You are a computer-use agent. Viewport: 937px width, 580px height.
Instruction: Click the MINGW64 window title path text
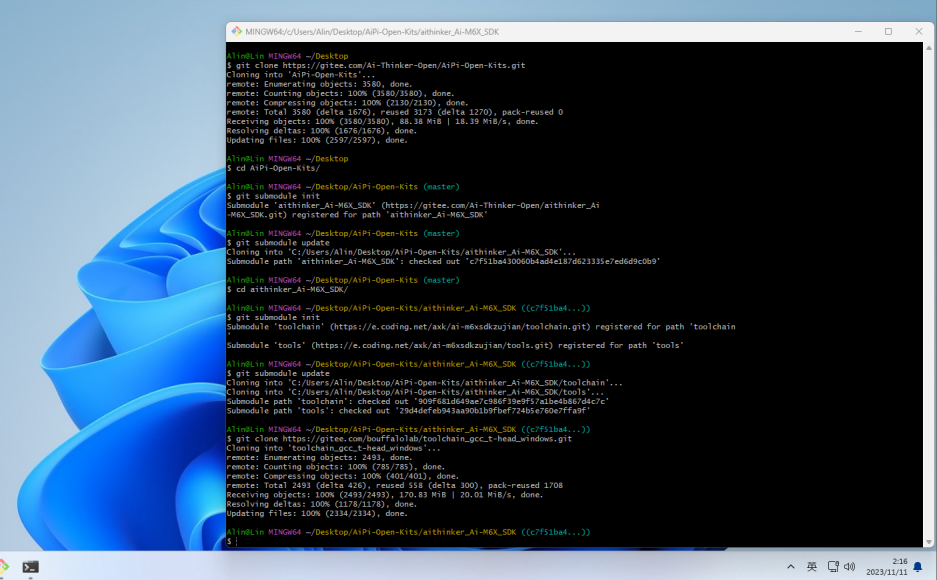[372, 32]
